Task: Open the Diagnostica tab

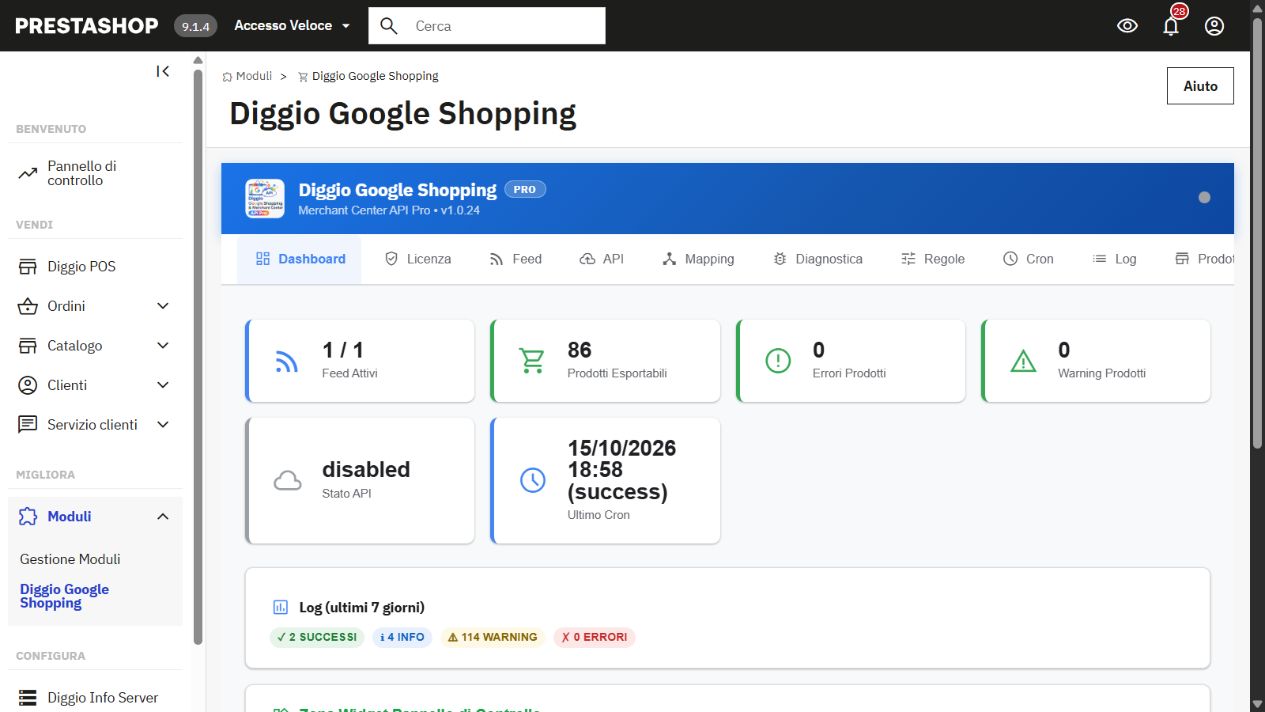Action: [817, 259]
